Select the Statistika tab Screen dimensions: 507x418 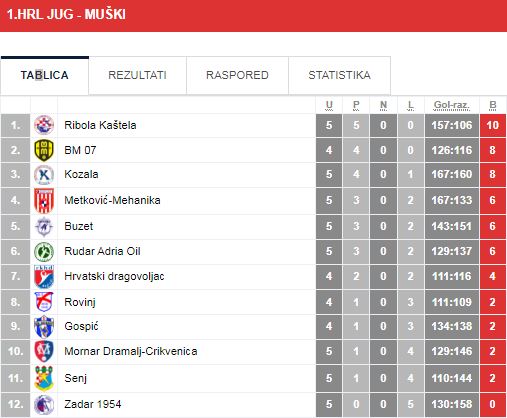click(x=339, y=75)
